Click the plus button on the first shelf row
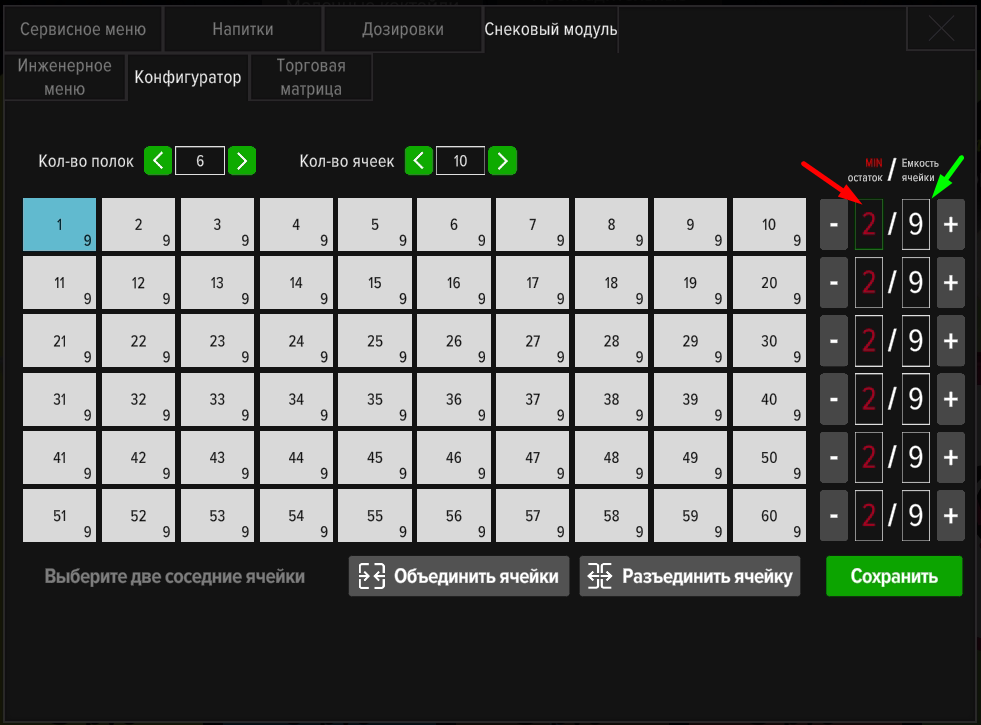Screen dimensions: 981x725 950,225
